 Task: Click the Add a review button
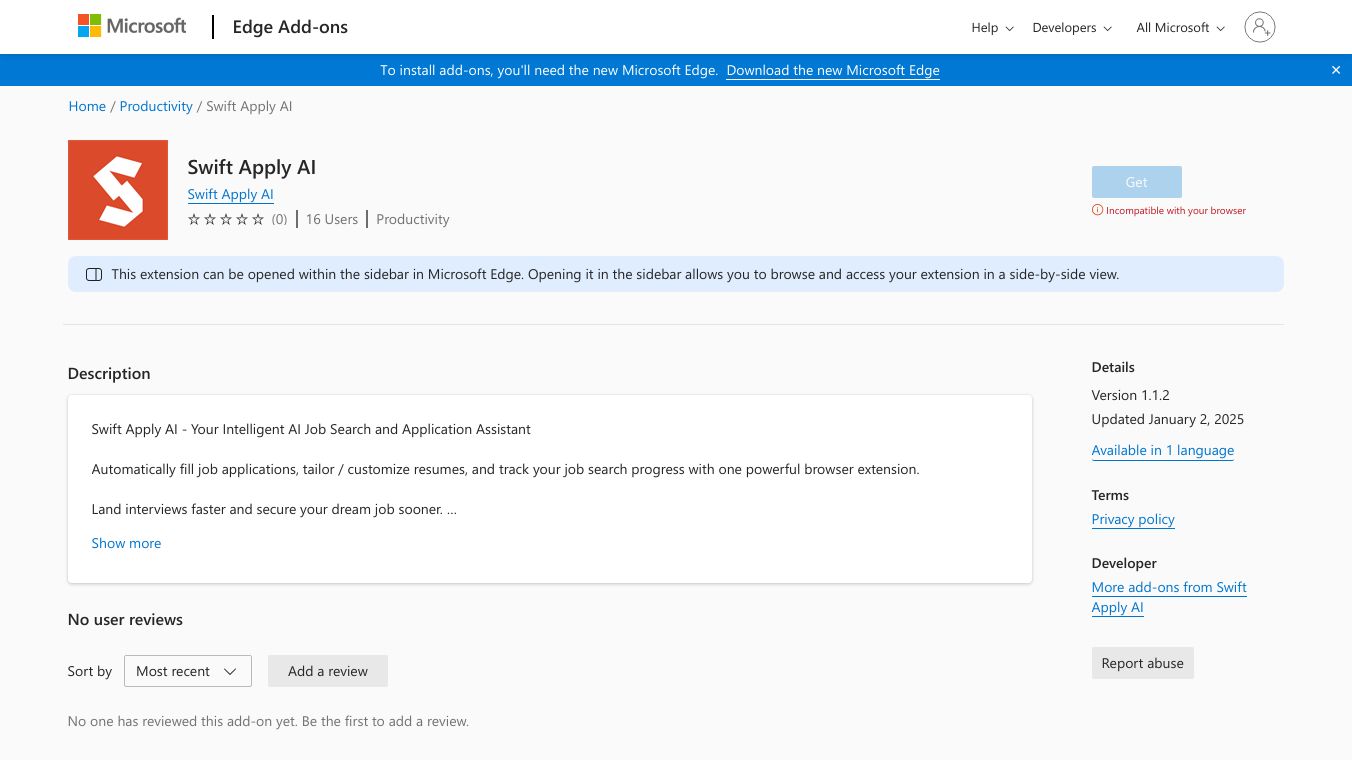[x=327, y=671]
